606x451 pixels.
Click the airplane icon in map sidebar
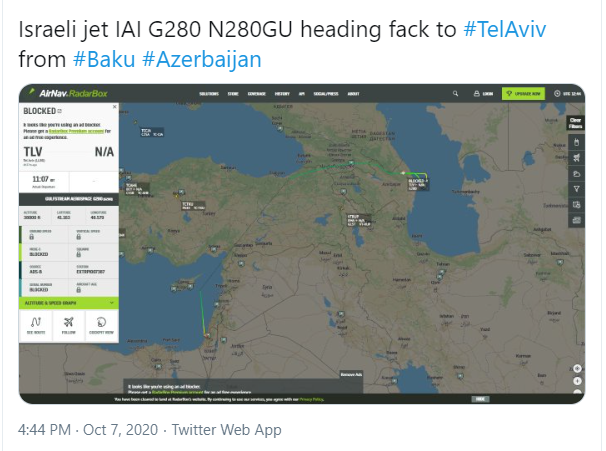pos(576,158)
